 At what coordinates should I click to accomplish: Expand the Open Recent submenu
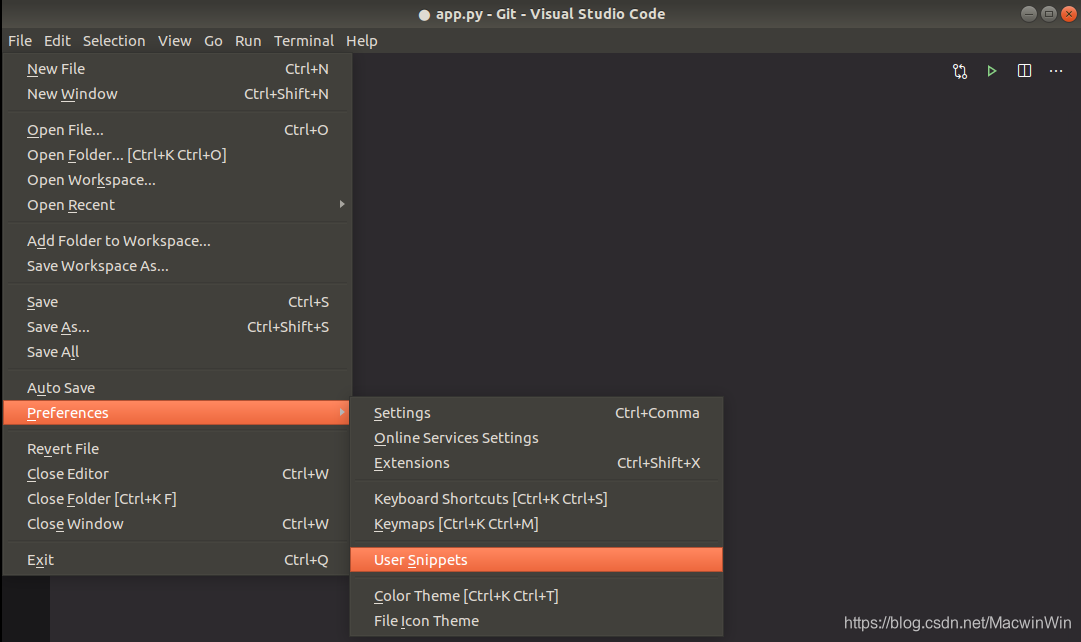click(178, 205)
